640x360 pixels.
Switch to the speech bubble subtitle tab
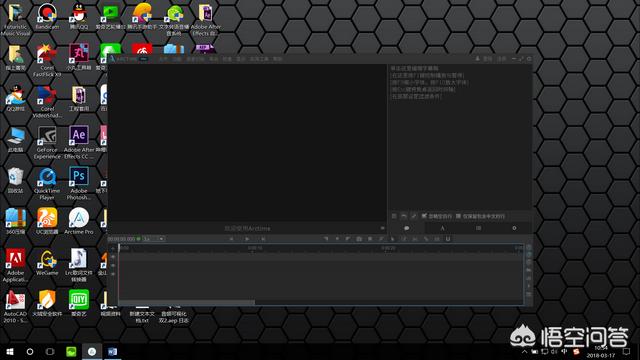407,228
